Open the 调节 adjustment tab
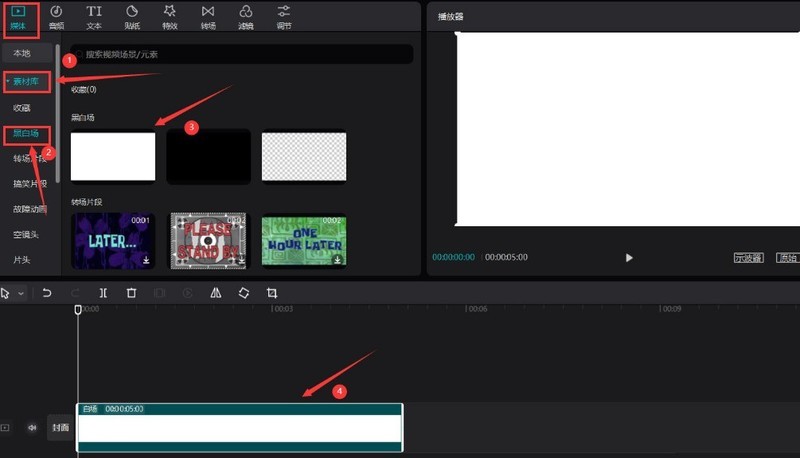This screenshot has width=800, height=458. (x=284, y=17)
